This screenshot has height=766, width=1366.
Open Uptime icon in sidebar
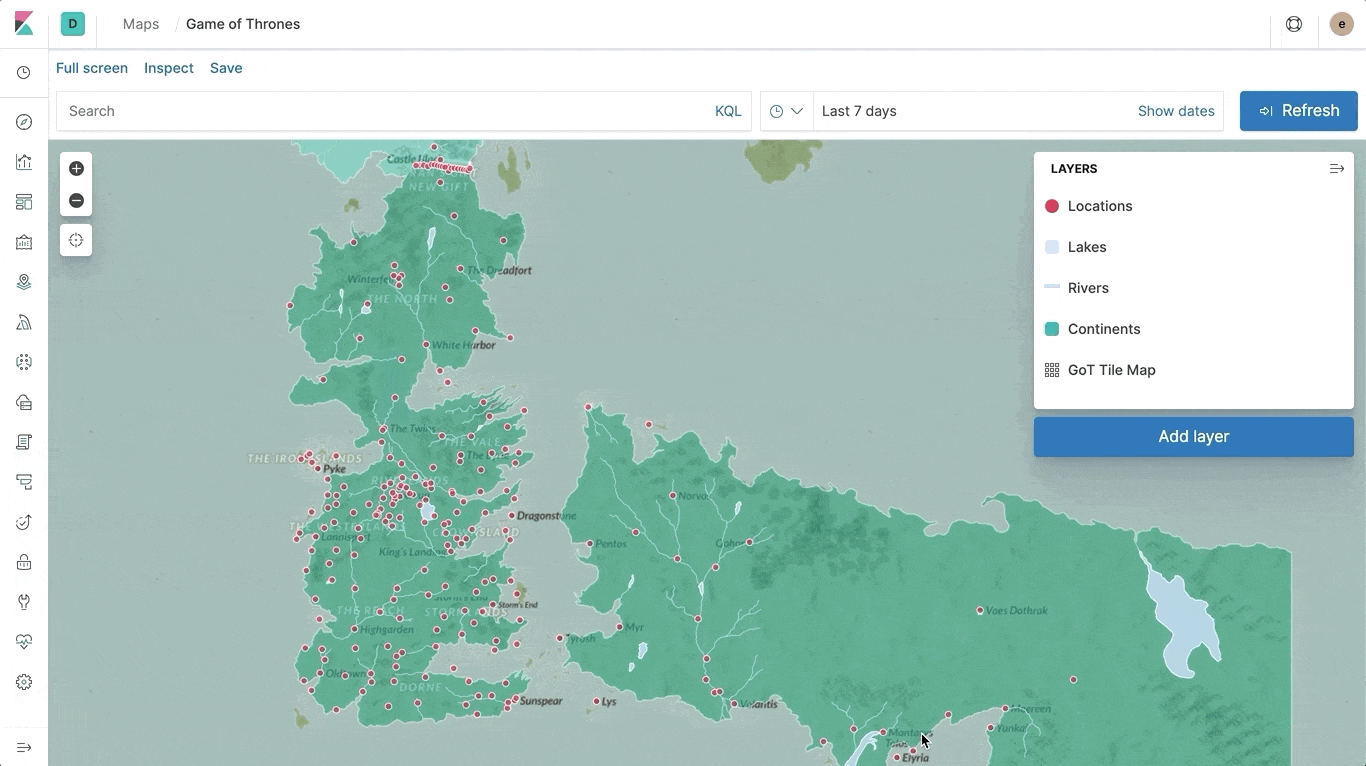coord(24,522)
